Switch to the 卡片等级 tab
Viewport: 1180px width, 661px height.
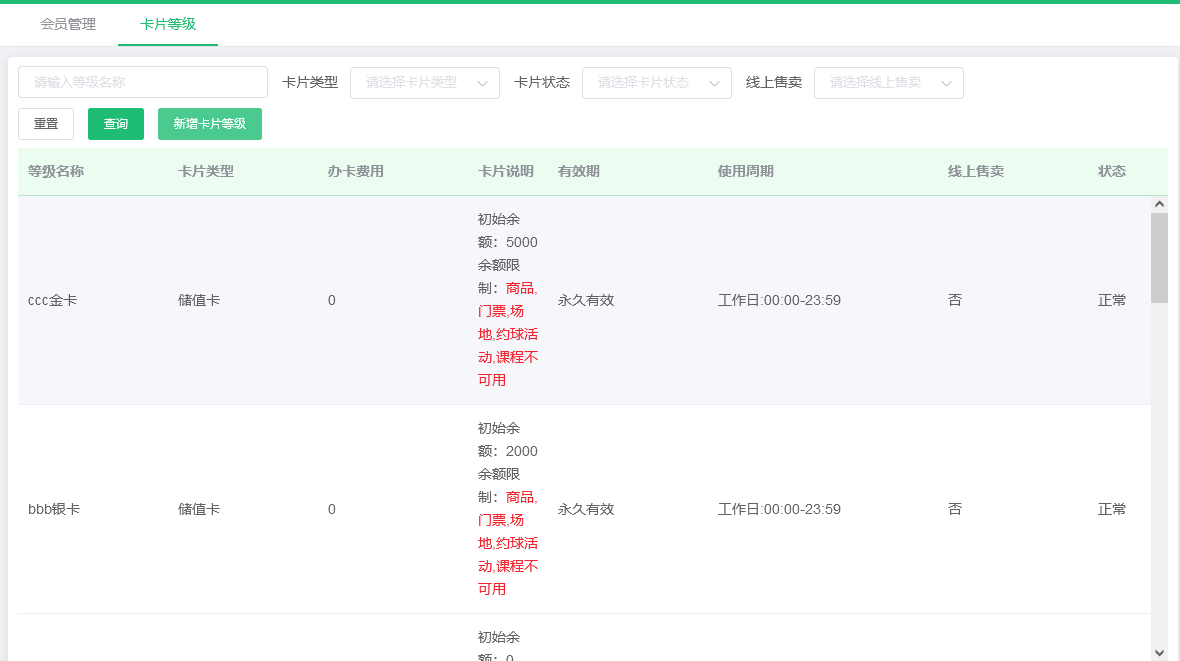coord(167,24)
